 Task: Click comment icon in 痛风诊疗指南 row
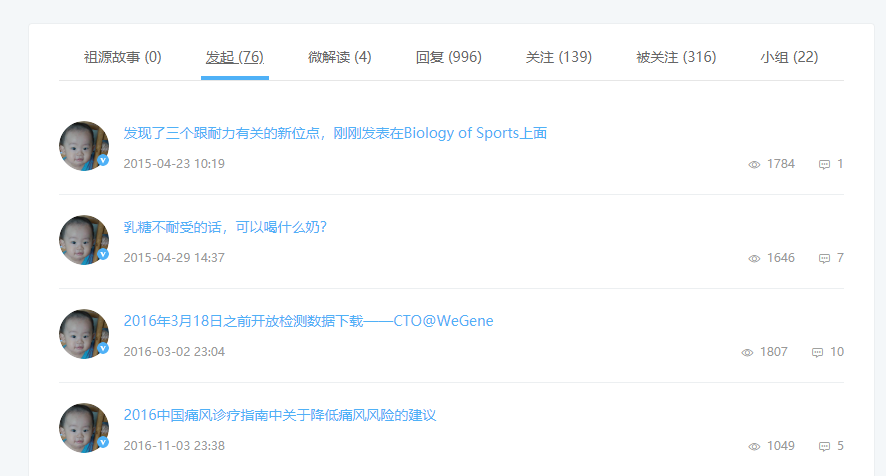(824, 447)
